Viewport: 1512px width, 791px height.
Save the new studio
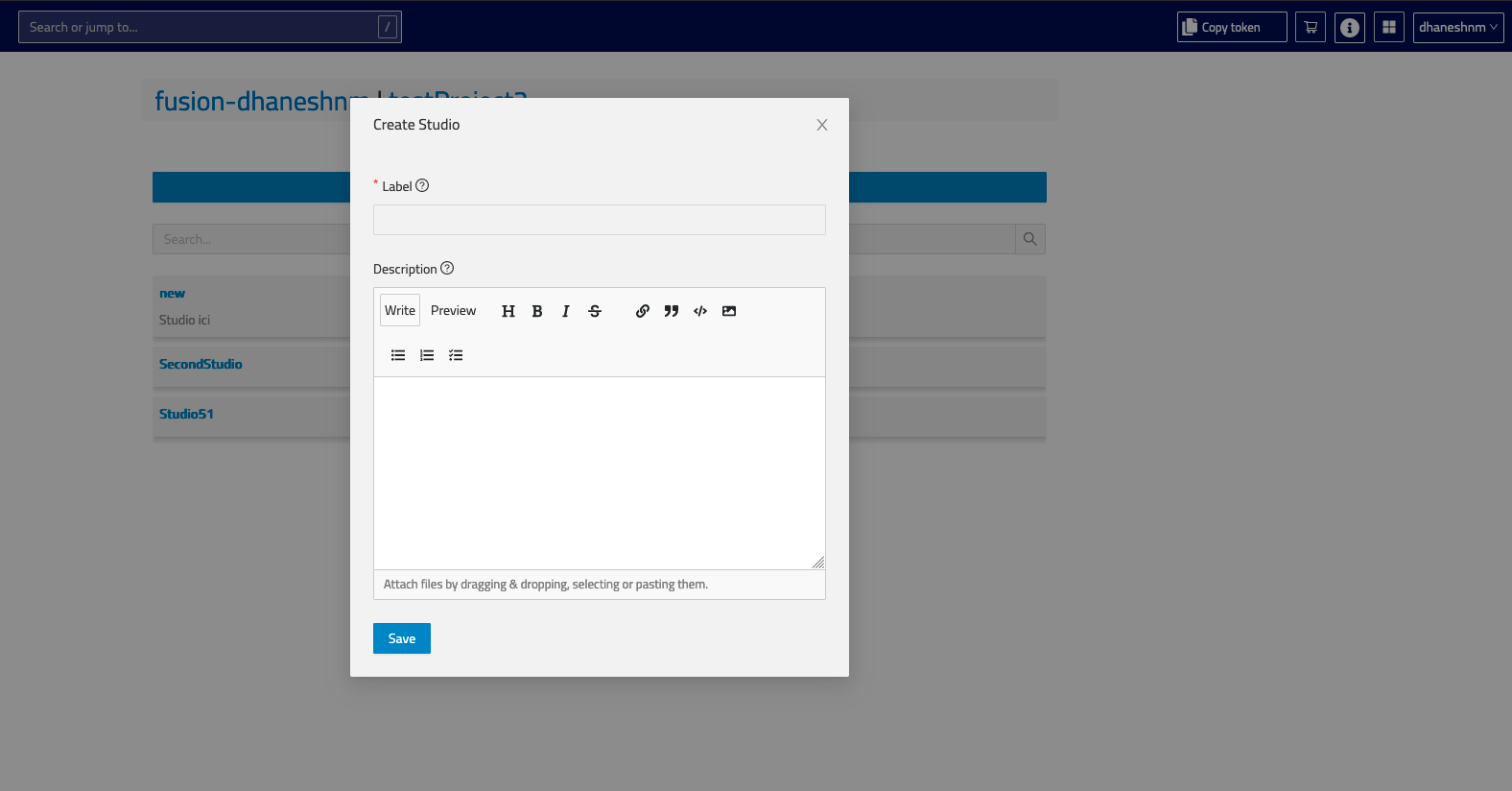(x=402, y=638)
